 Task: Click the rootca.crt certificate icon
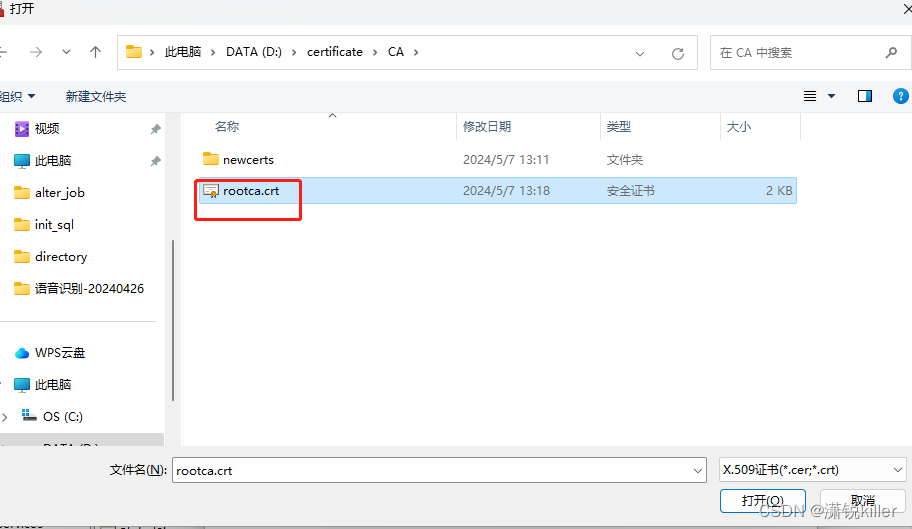click(211, 191)
